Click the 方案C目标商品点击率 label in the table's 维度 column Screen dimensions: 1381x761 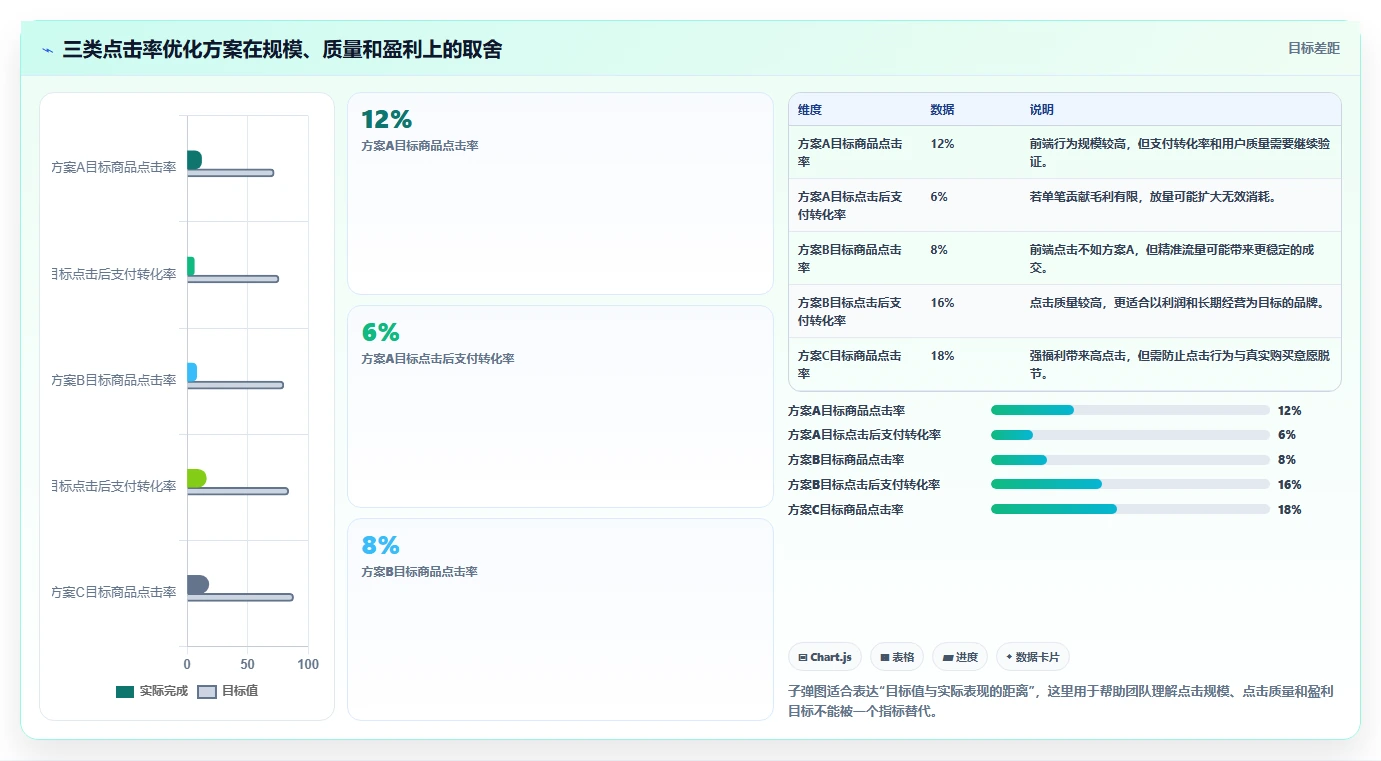tap(850, 364)
